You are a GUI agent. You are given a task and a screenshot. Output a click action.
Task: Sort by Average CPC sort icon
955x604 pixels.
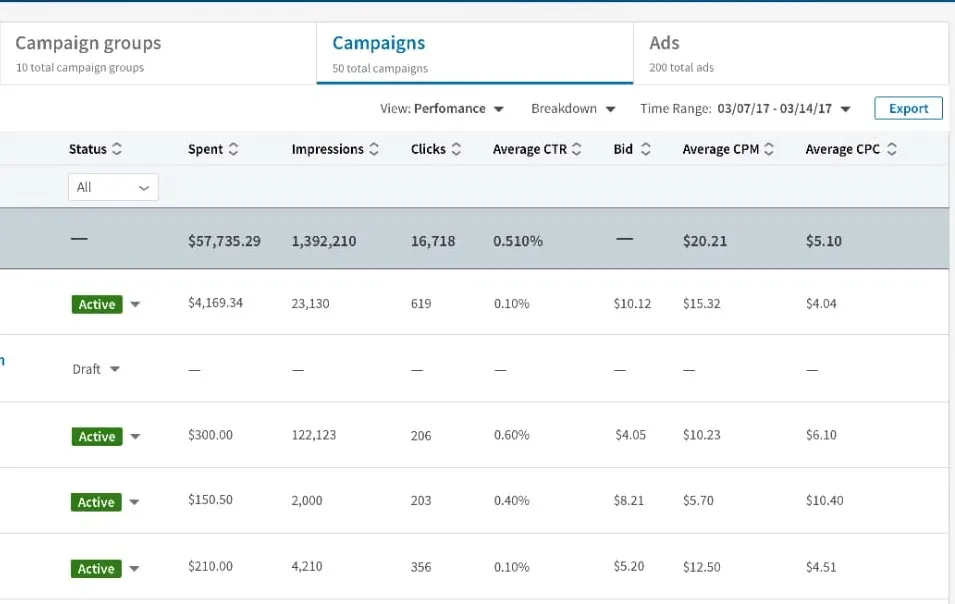892,150
